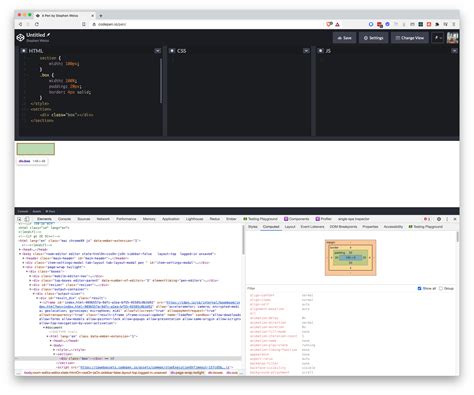Switch to the Performance DevTools tab
The width and height of the screenshot is (474, 395).
pyautogui.click(x=126, y=219)
